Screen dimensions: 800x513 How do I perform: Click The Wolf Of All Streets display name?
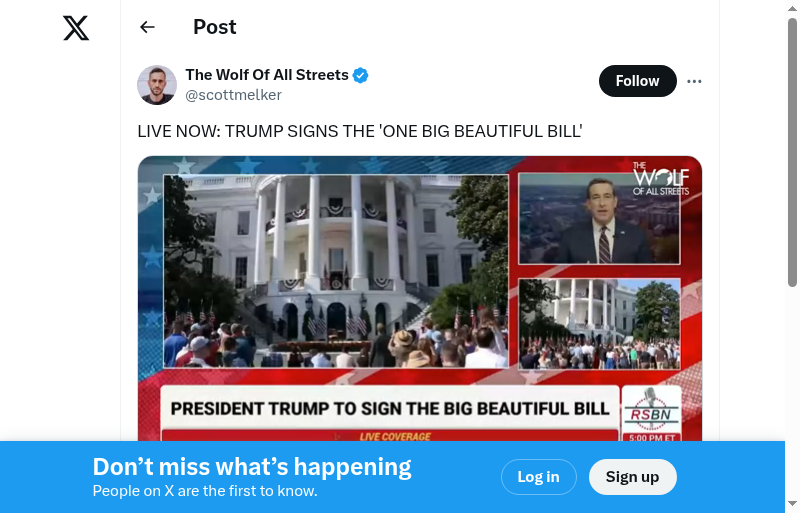point(267,75)
